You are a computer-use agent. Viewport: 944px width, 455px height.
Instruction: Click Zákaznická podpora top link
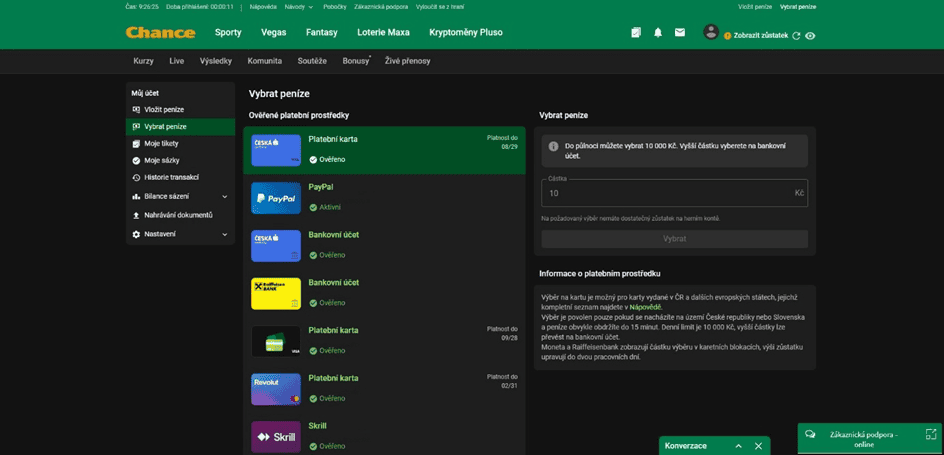pos(382,7)
